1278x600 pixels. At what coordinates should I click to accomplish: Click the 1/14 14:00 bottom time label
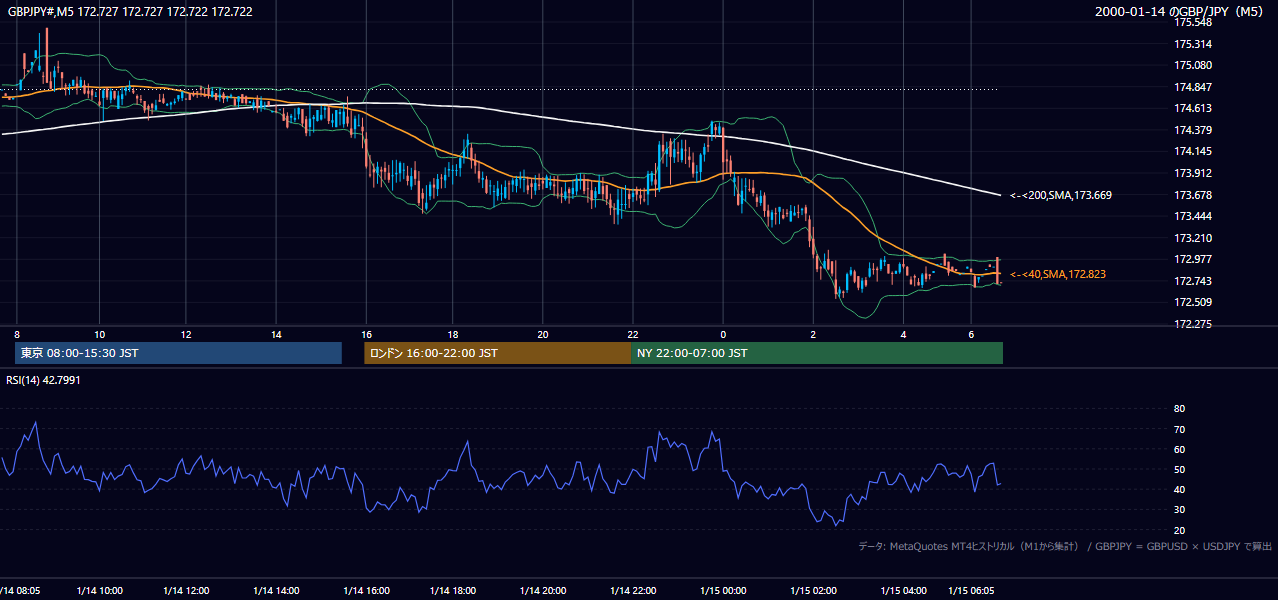pos(277,591)
